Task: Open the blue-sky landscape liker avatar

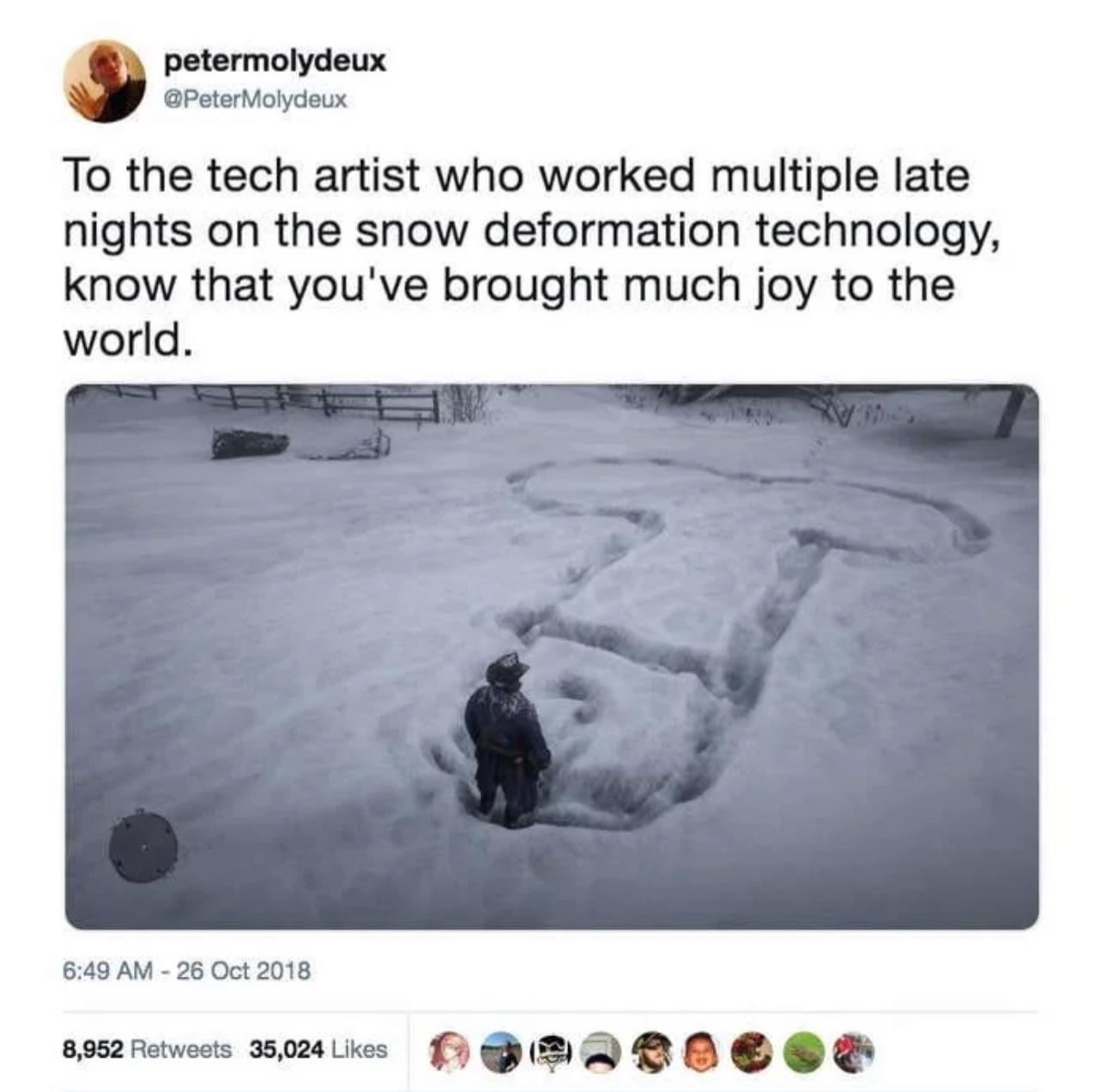Action: point(499,1052)
